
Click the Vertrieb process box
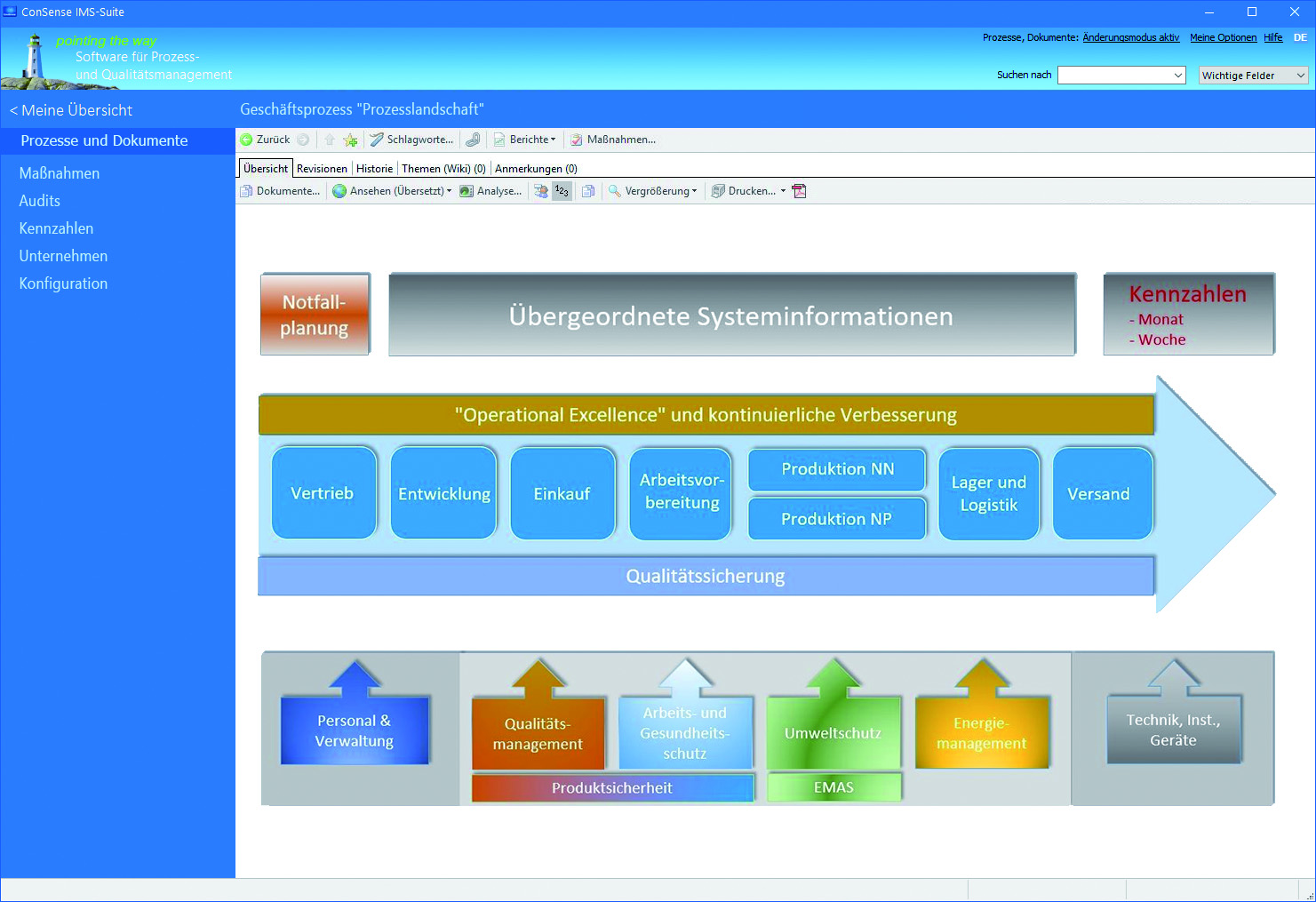323,493
